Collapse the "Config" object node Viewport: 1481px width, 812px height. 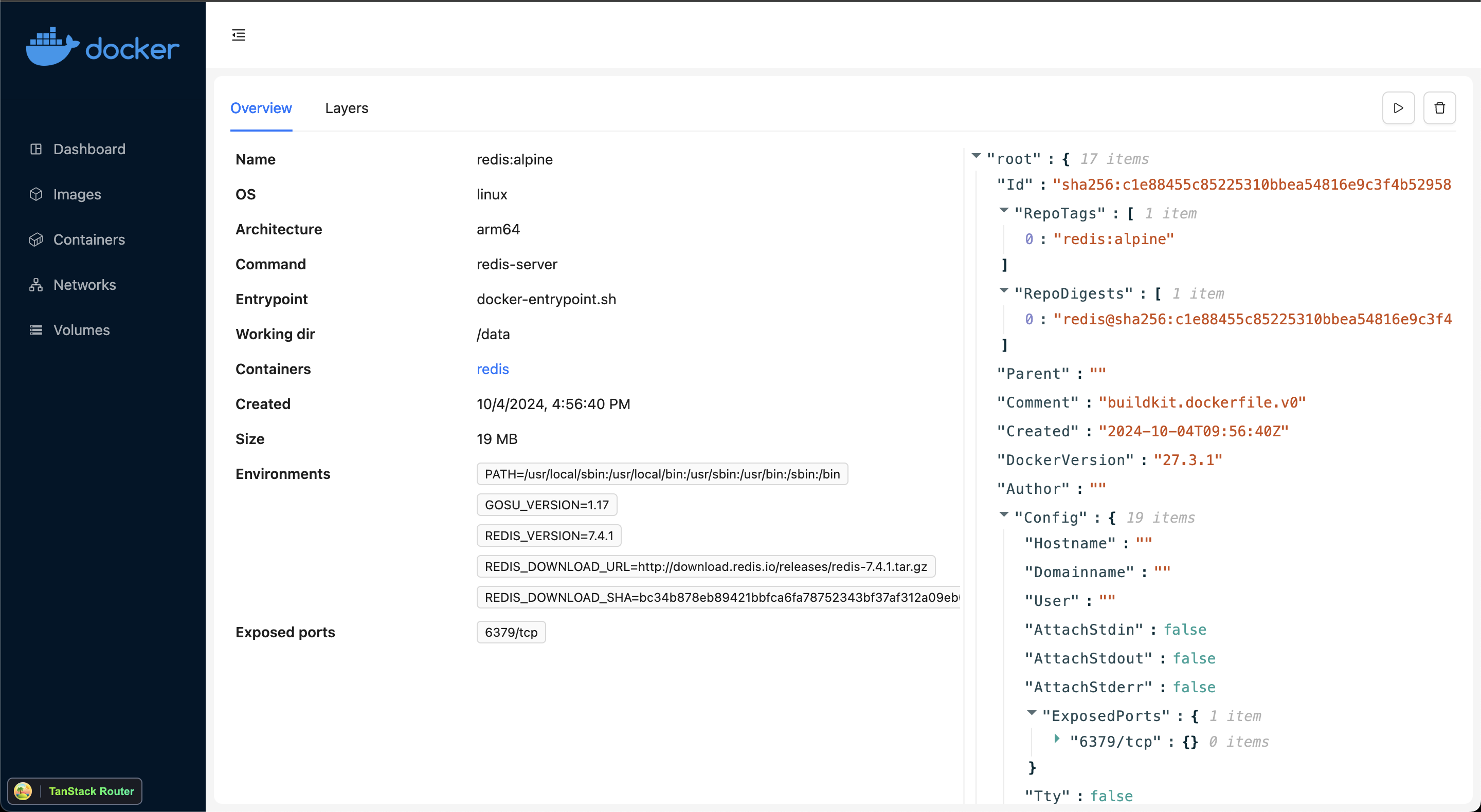pos(1004,515)
